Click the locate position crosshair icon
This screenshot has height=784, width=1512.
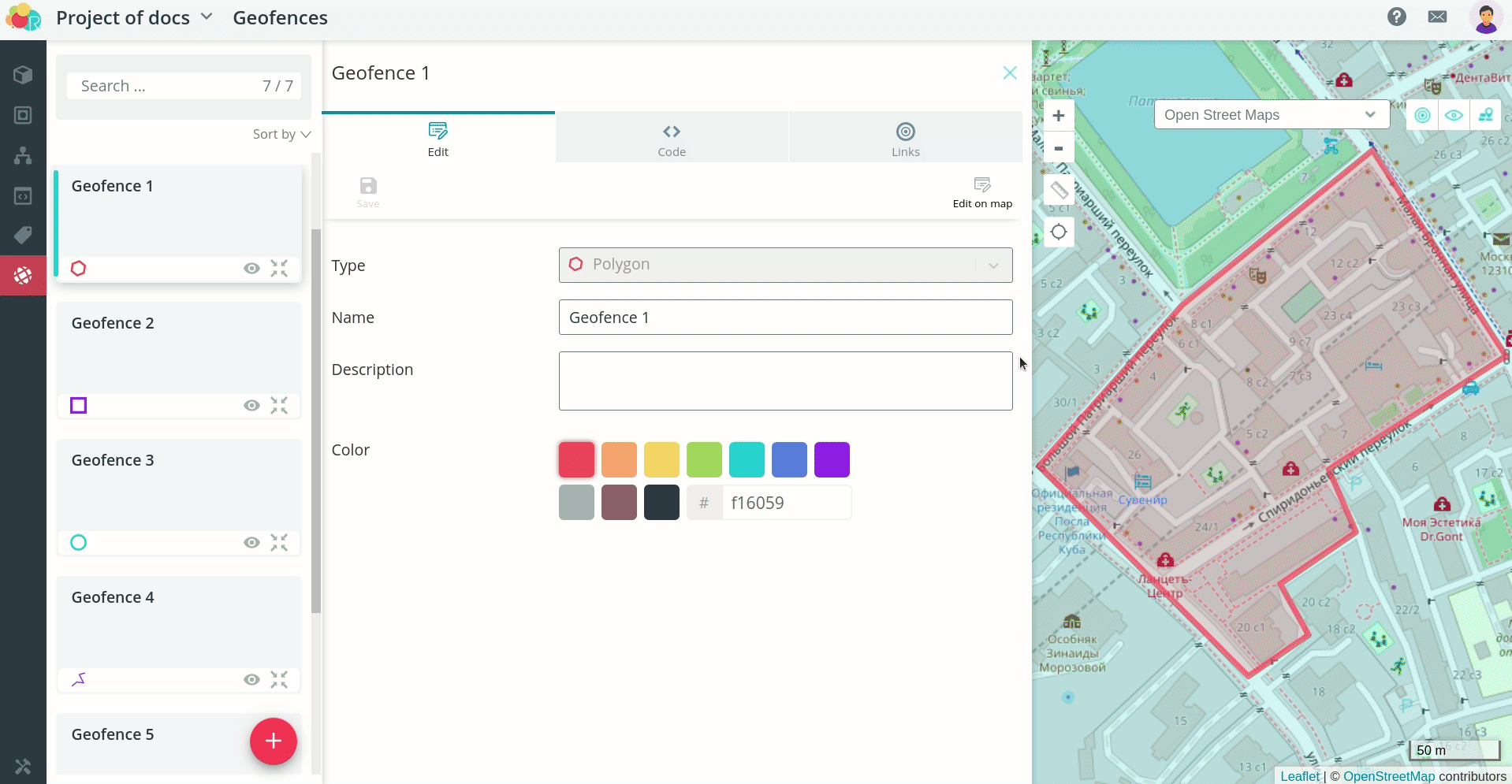pyautogui.click(x=1059, y=232)
